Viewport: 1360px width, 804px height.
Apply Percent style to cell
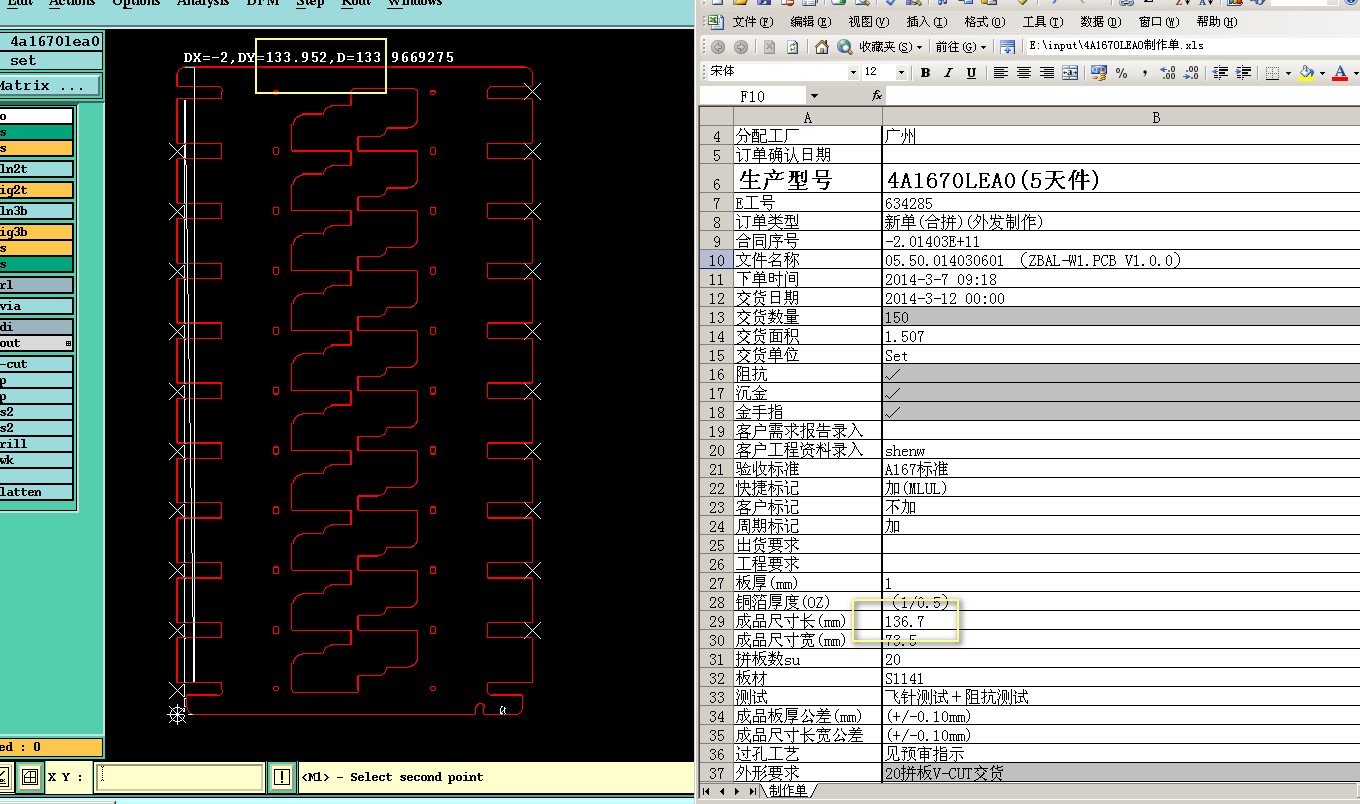coord(1121,73)
